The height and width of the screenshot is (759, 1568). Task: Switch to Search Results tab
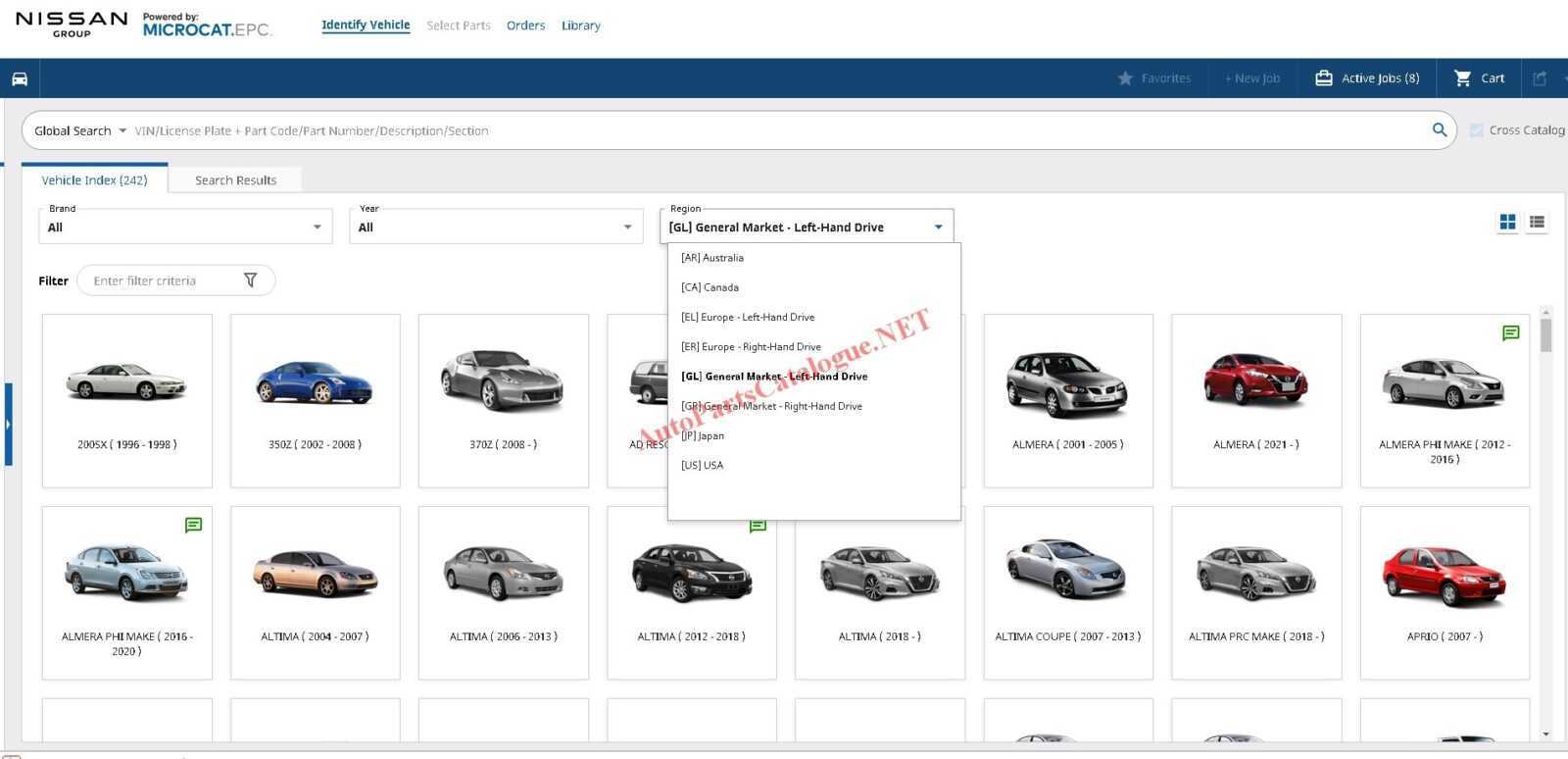(x=235, y=179)
